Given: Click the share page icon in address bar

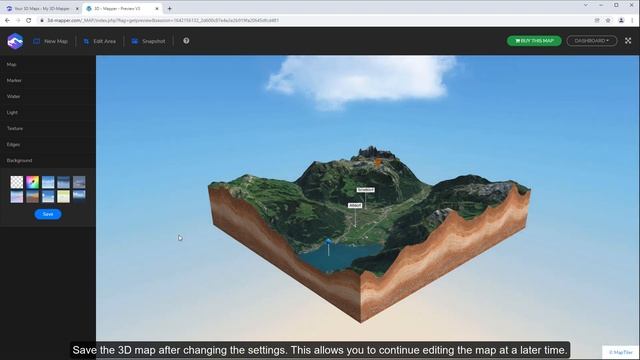Looking at the screenshot, I should [x=597, y=20].
